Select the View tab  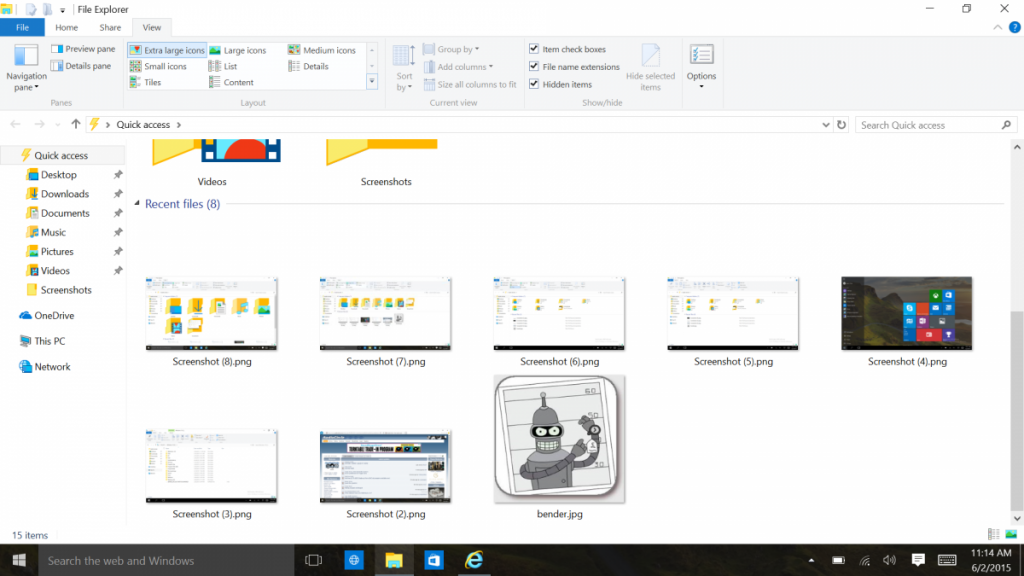point(152,27)
